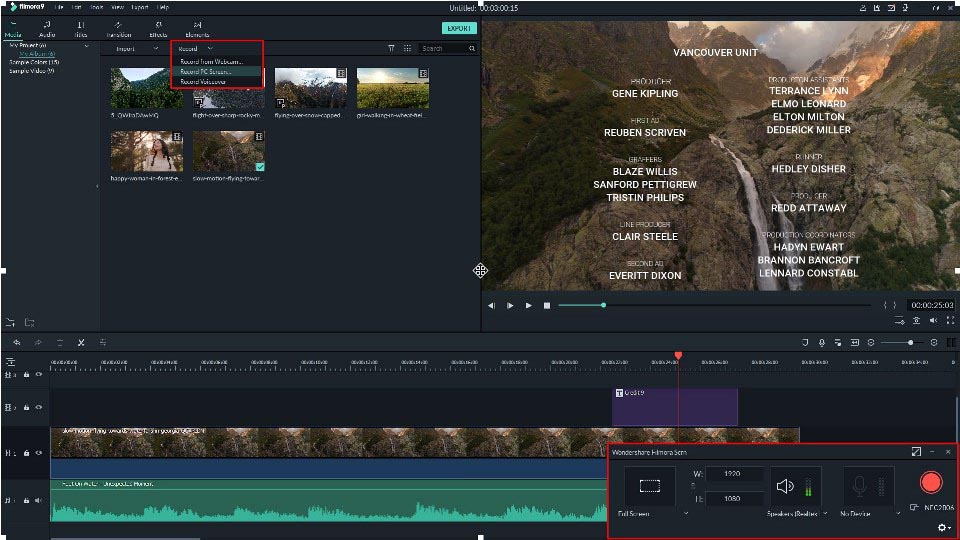Collapse the My Project tree arrow
This screenshot has height=540, width=960.
tap(86, 45)
